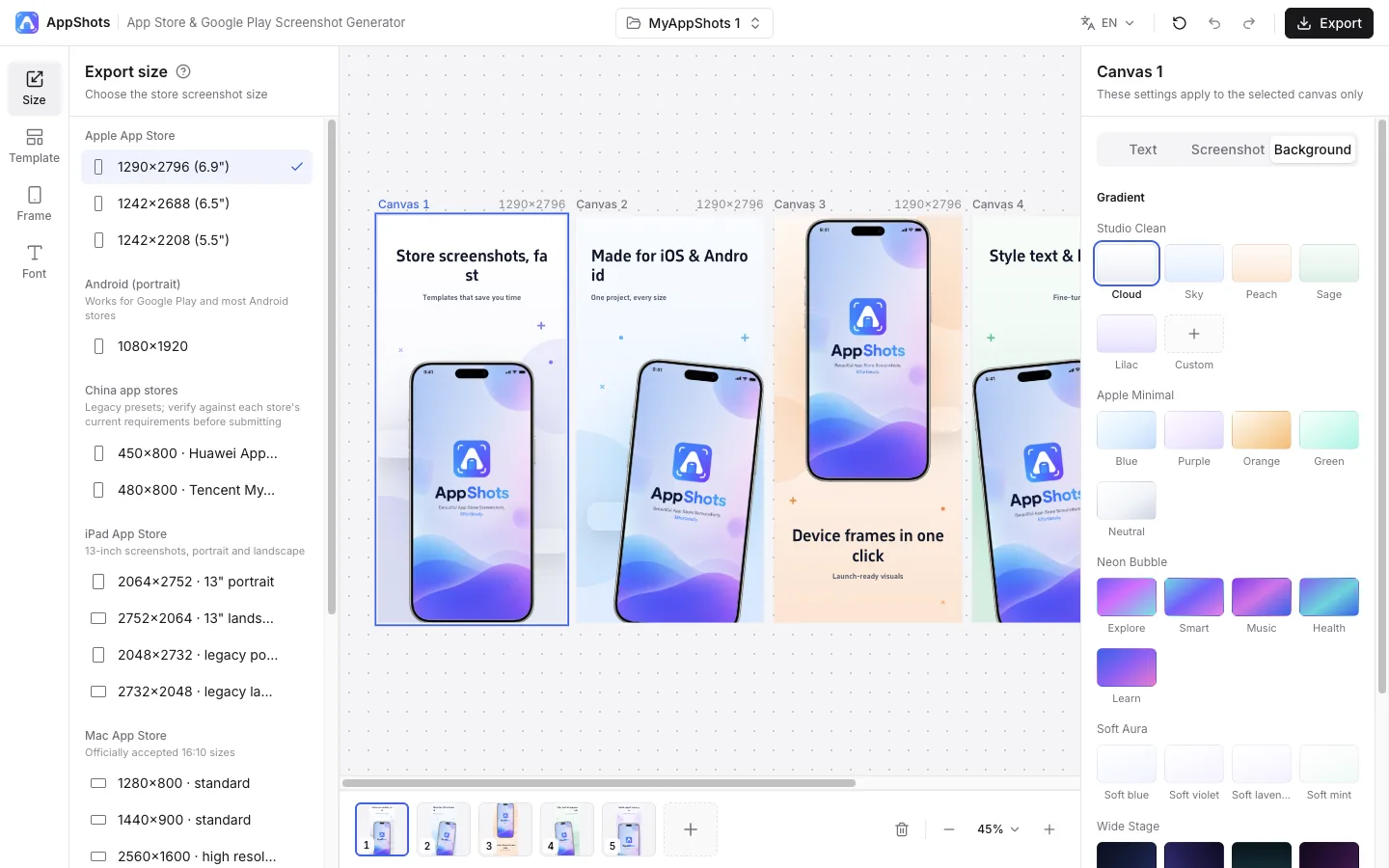Choose the Soft violet aura swatch
This screenshot has height=868, width=1389.
[1194, 764]
